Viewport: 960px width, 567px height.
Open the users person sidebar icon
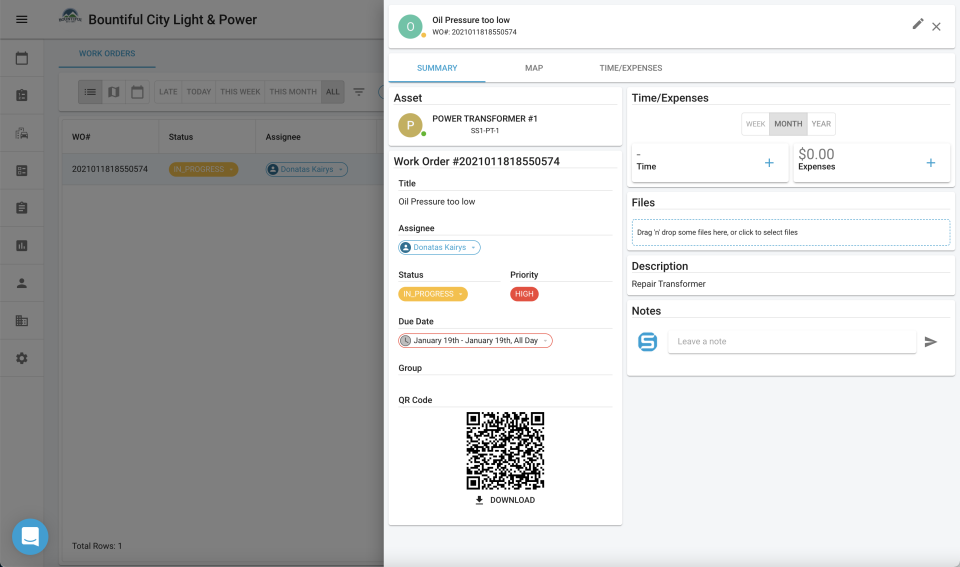(x=21, y=283)
